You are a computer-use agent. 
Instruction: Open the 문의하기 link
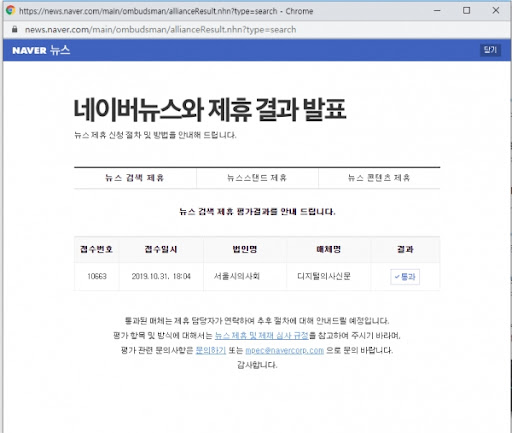(x=211, y=350)
